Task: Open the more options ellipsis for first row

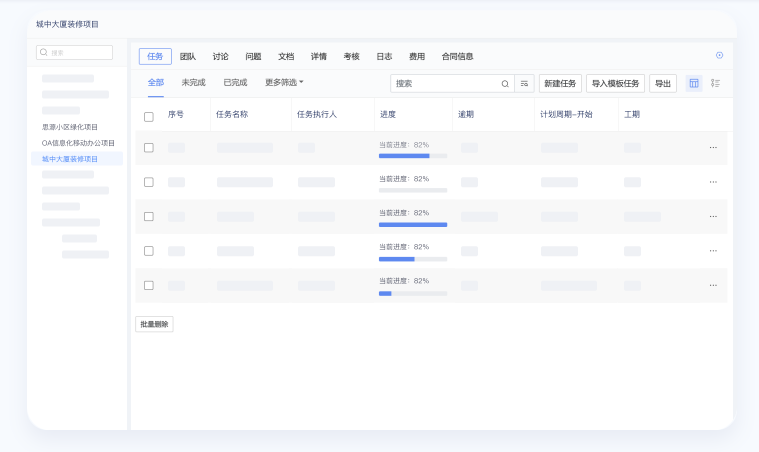Action: (713, 148)
